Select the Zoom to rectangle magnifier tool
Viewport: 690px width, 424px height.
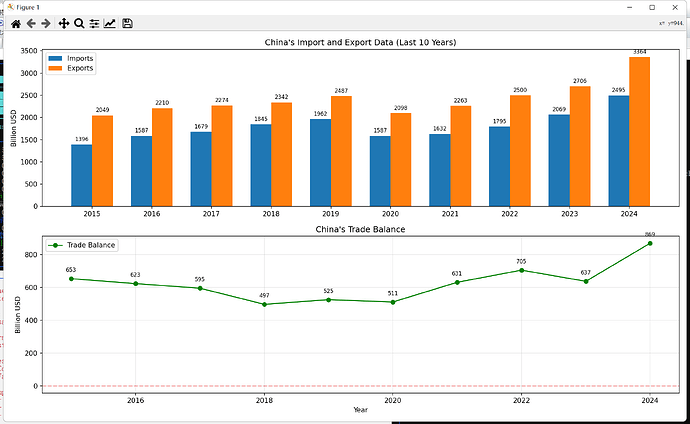point(79,24)
